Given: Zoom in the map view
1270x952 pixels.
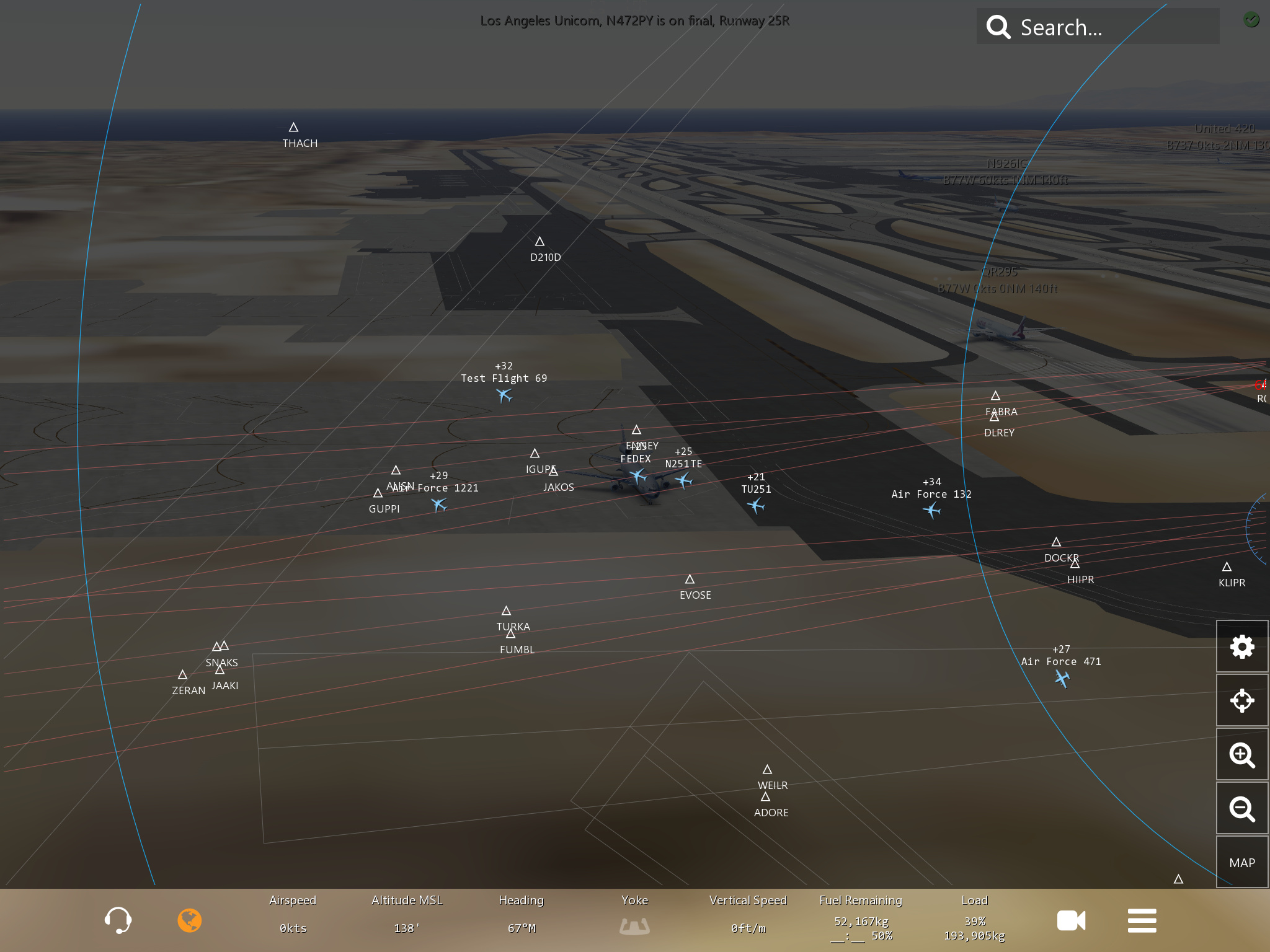Looking at the screenshot, I should tap(1241, 754).
